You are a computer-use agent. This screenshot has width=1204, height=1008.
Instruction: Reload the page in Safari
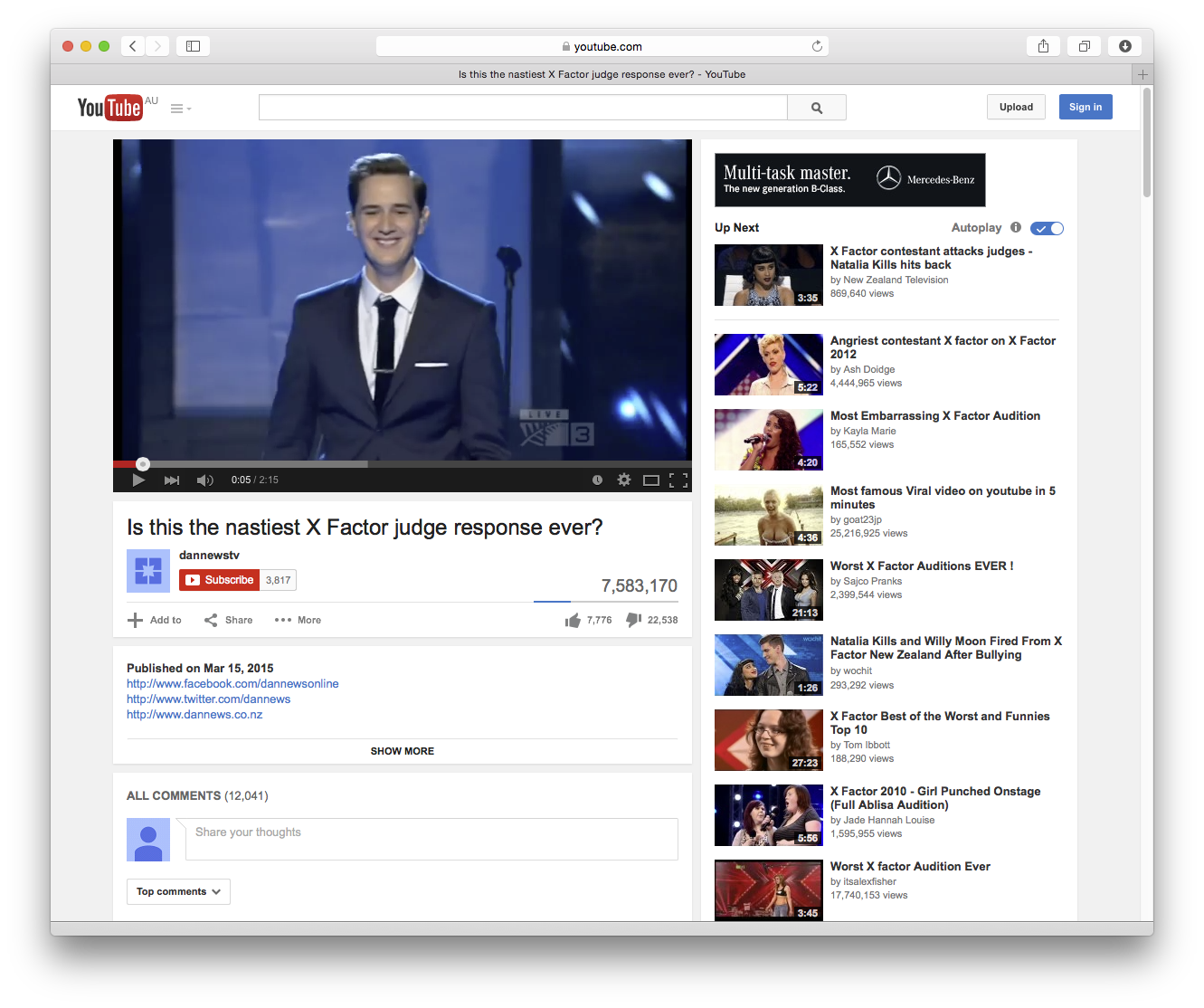coord(817,46)
